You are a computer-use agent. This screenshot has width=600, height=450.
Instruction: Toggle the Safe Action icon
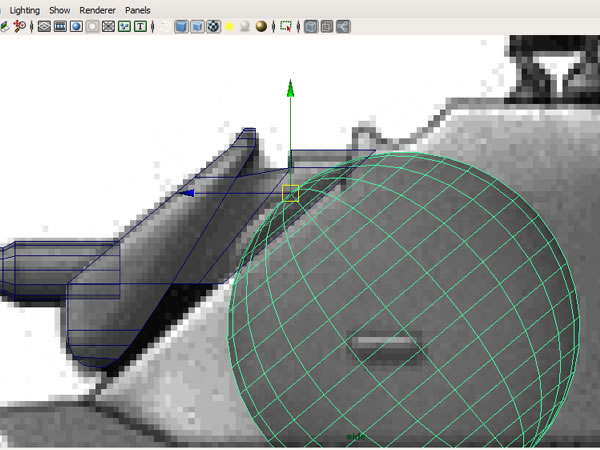coord(124,26)
